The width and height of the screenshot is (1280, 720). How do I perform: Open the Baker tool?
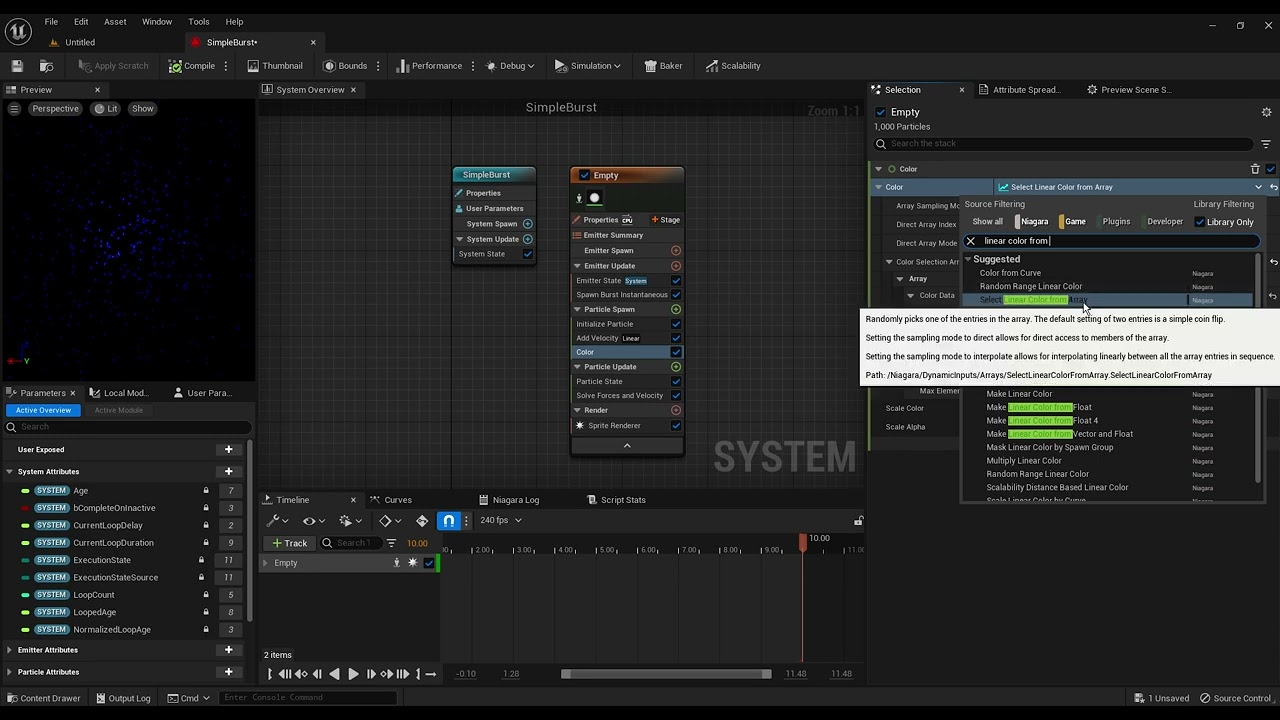pos(663,66)
